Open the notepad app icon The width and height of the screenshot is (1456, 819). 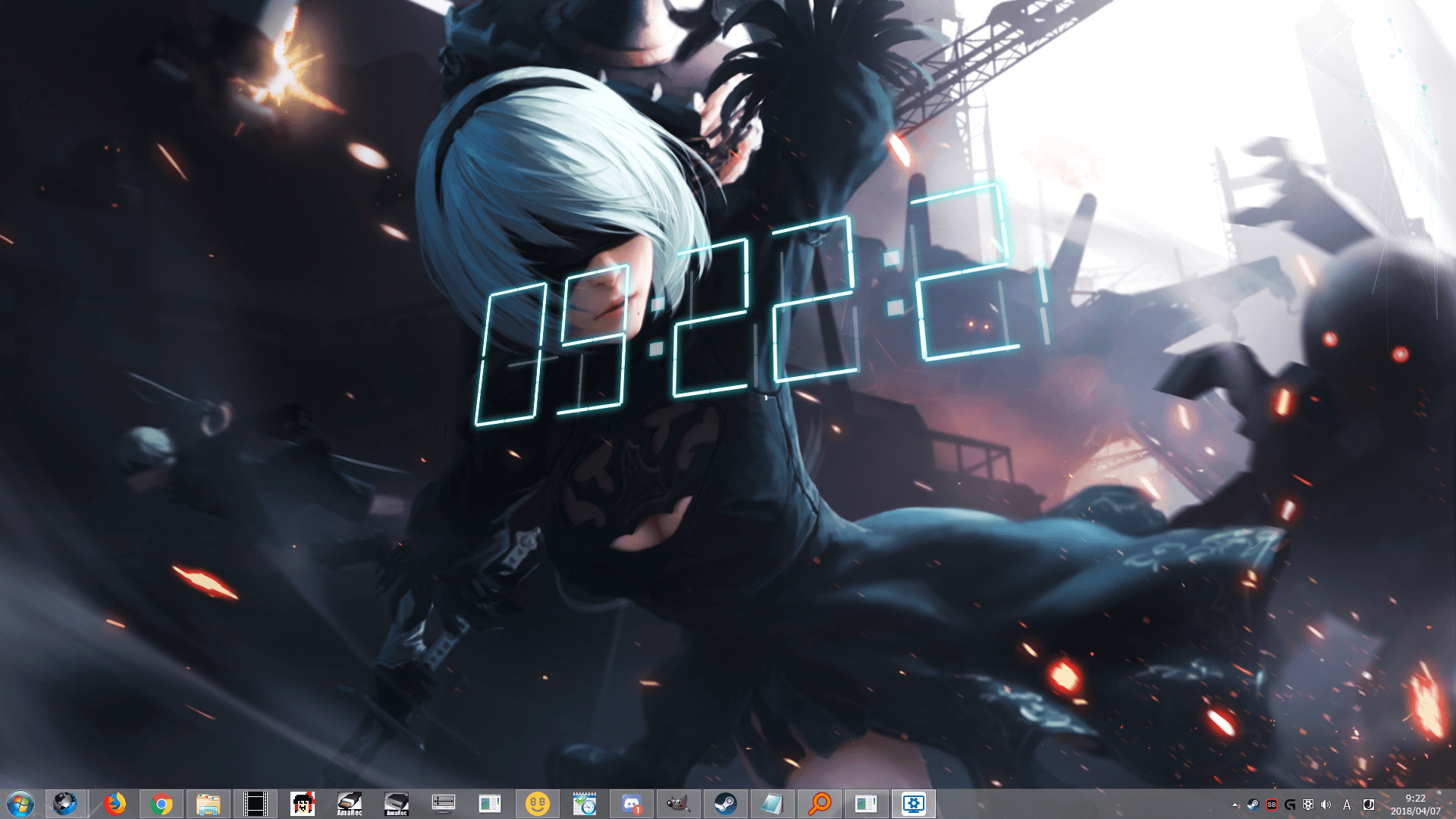point(773,804)
